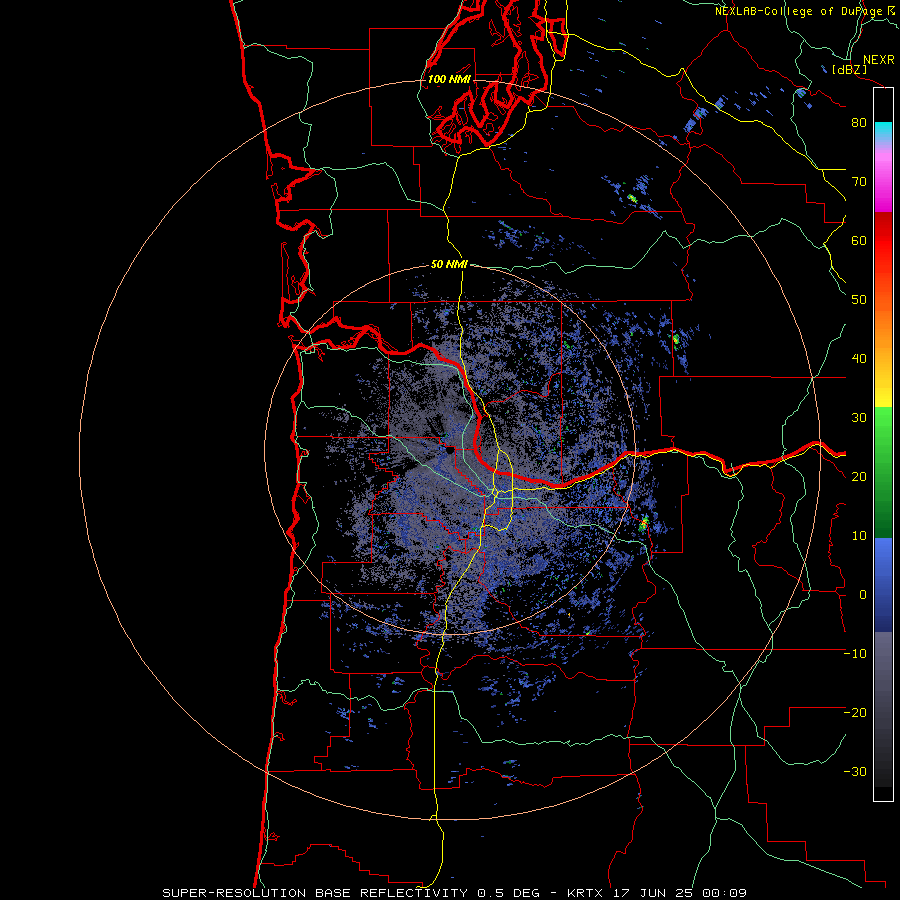Click the SUPER-RESOLUTION BASE REFLECTIVITY caption text
The image size is (900, 900).
point(315,893)
